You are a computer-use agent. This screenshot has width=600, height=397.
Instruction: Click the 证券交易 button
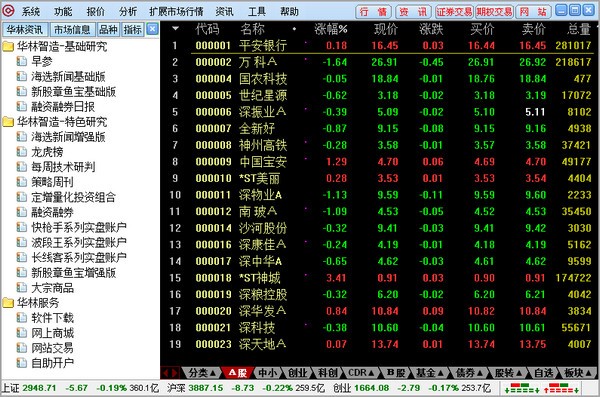(454, 11)
